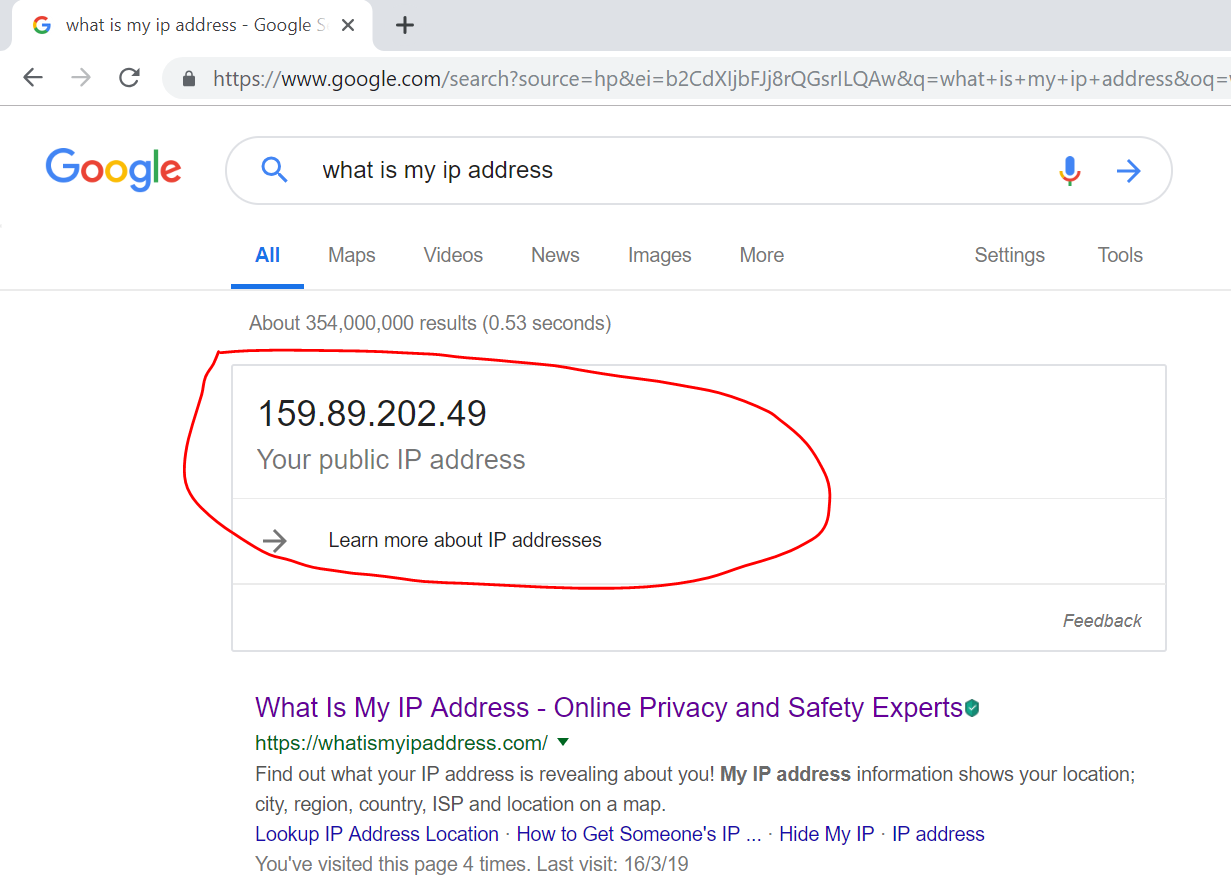
Task: Click the green verified shield badge
Action: pos(972,708)
